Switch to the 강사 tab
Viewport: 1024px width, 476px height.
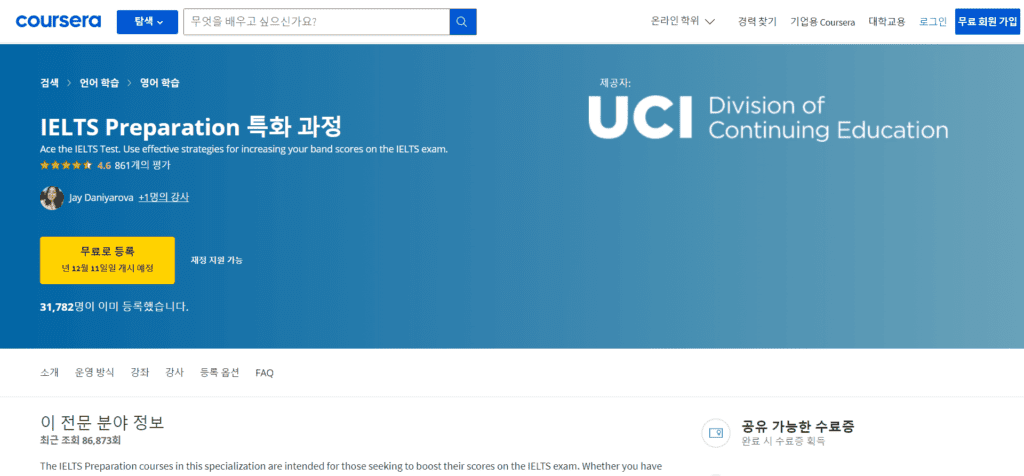[174, 373]
